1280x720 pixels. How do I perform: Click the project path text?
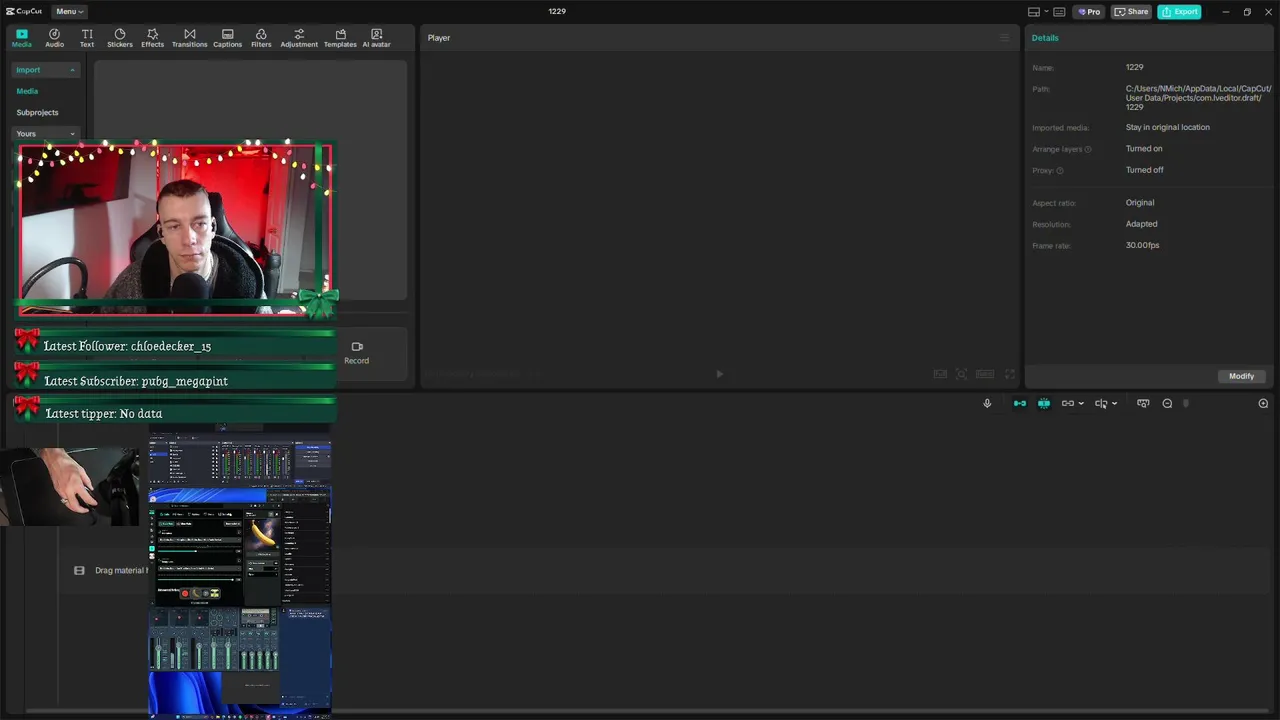1198,98
